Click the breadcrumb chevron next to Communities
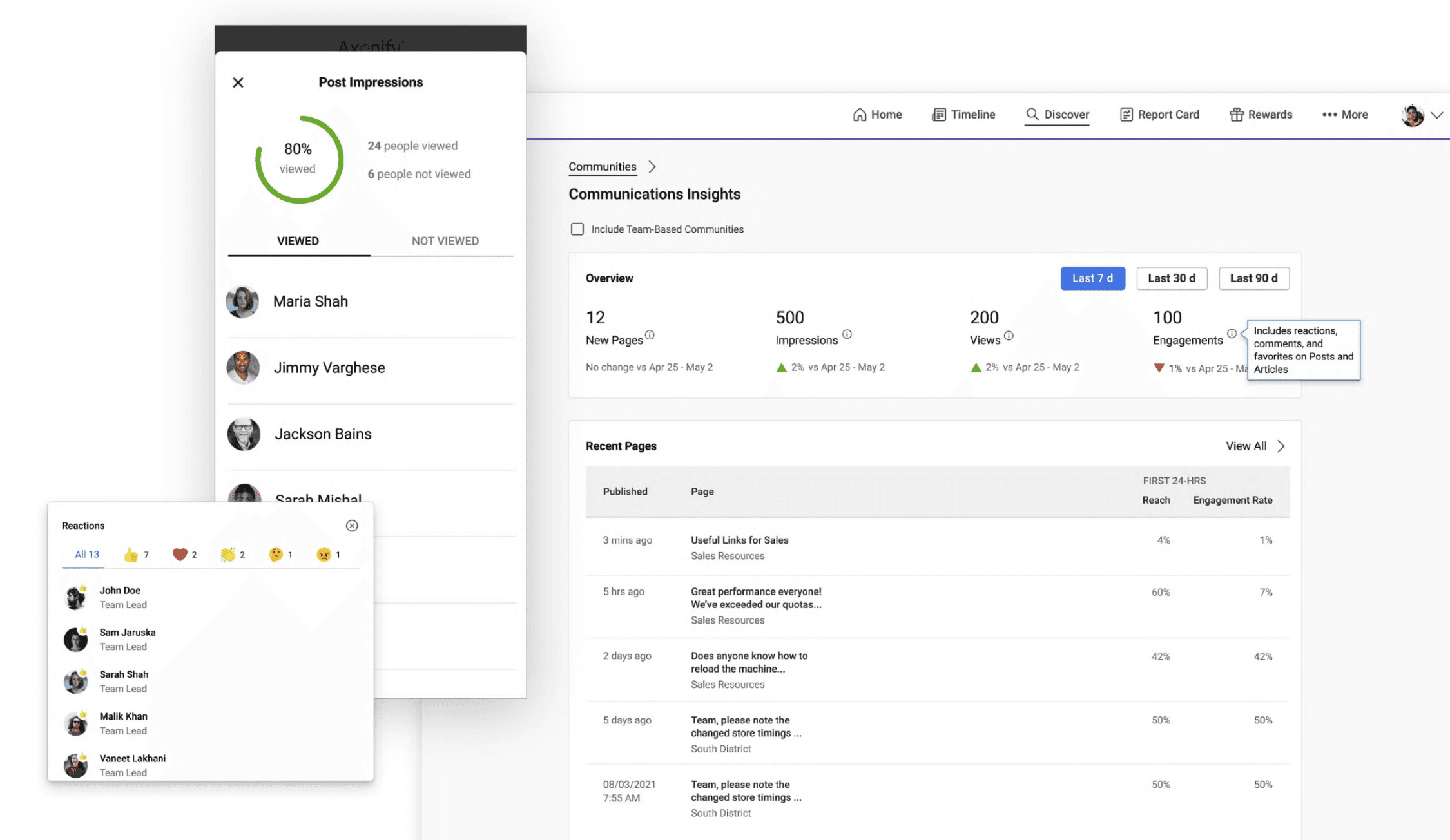 click(x=652, y=167)
